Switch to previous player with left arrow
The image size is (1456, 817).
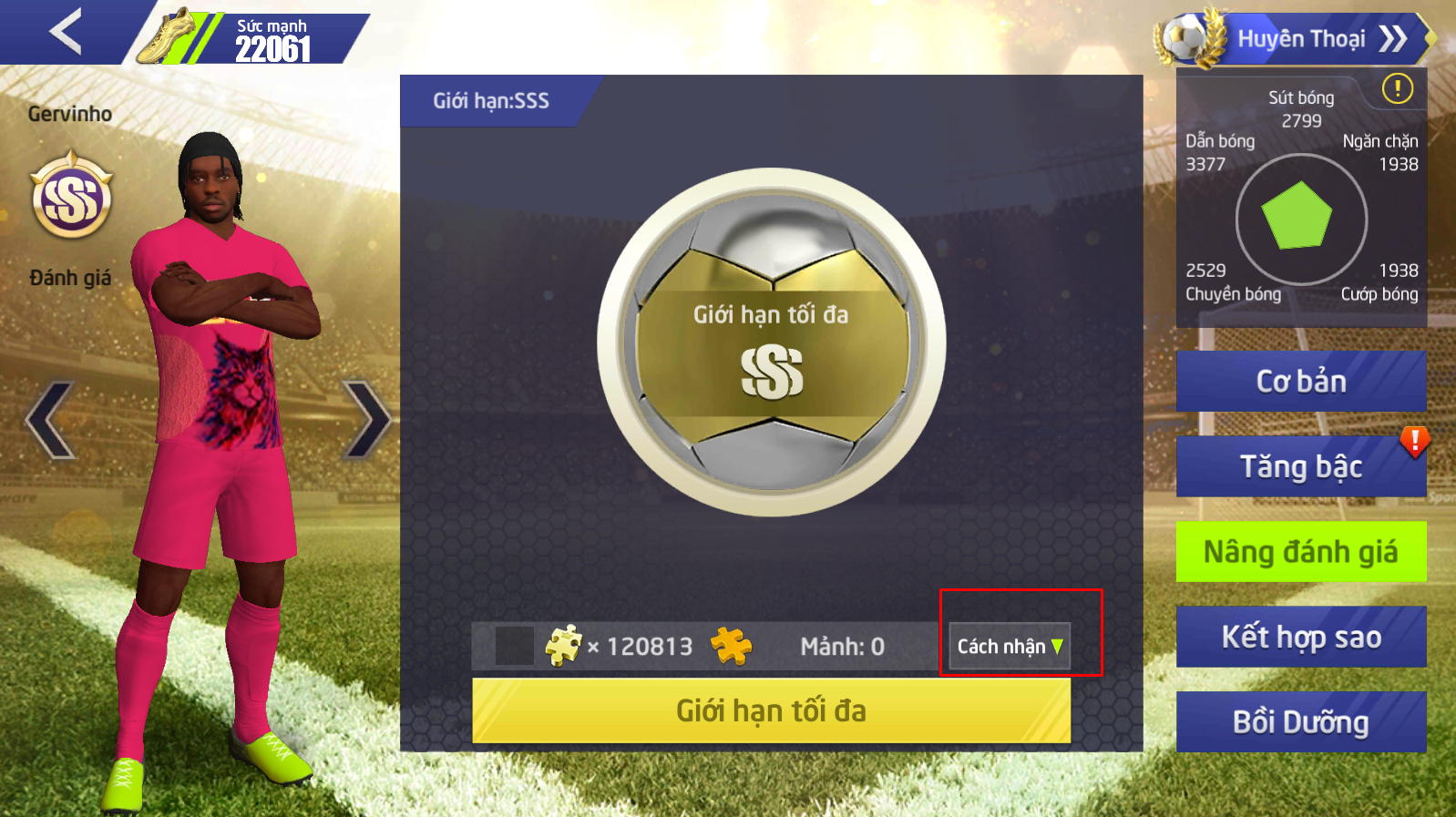pos(50,419)
